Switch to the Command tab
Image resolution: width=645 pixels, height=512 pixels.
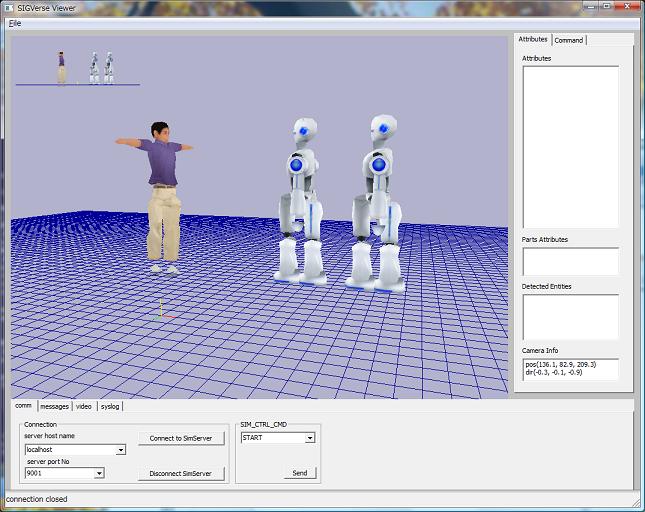point(569,40)
